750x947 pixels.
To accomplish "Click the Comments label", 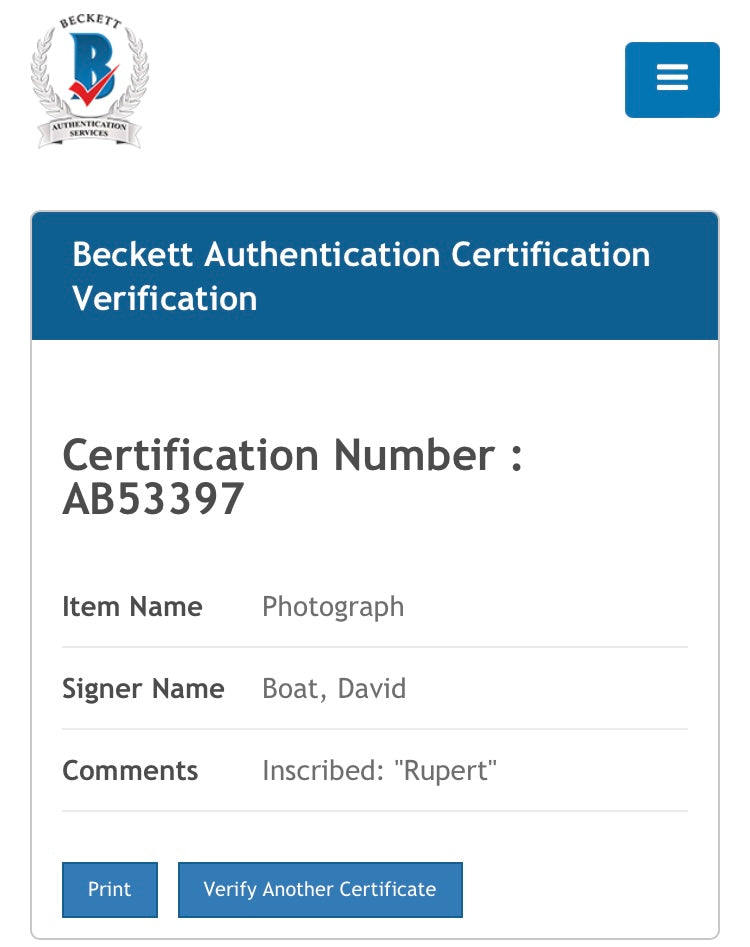I will point(130,771).
